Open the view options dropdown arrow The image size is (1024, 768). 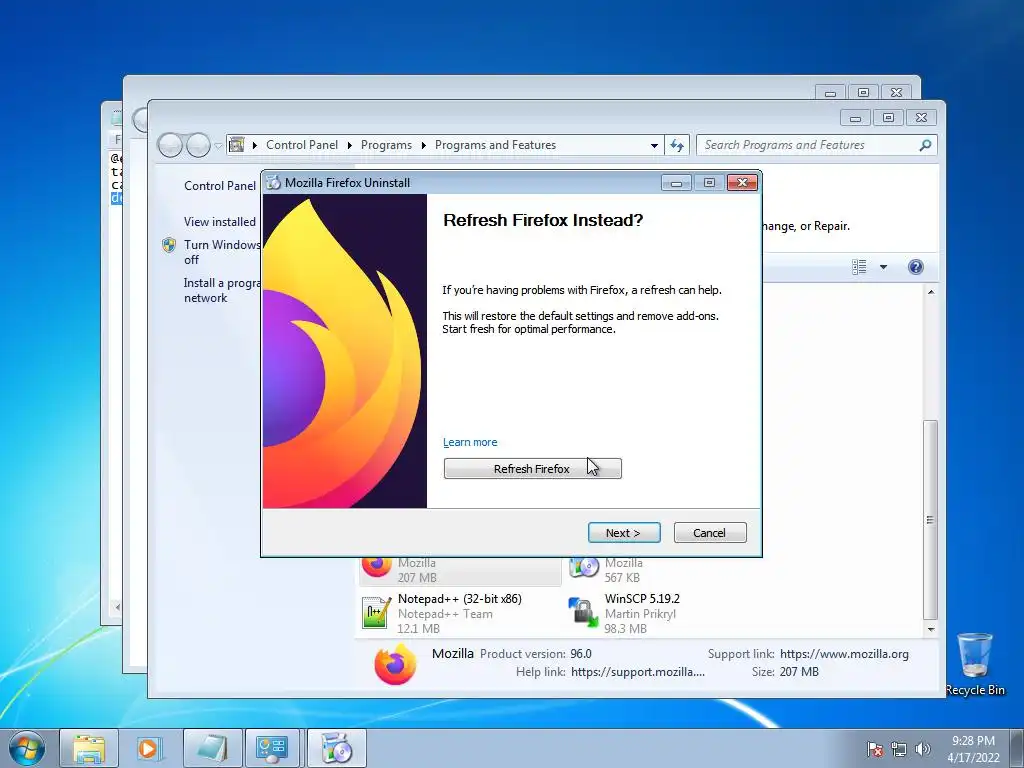click(x=884, y=266)
